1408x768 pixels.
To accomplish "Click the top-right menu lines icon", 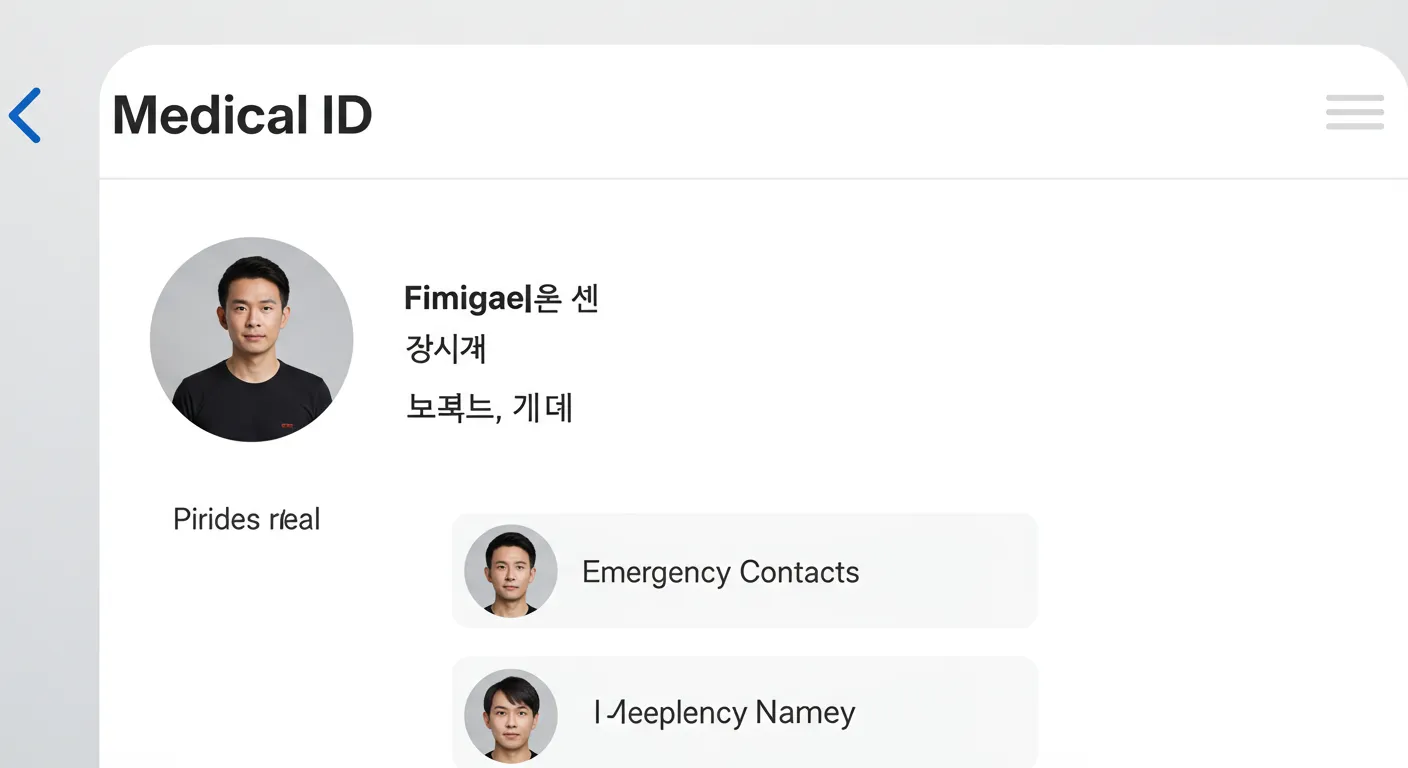I will (x=1355, y=113).
